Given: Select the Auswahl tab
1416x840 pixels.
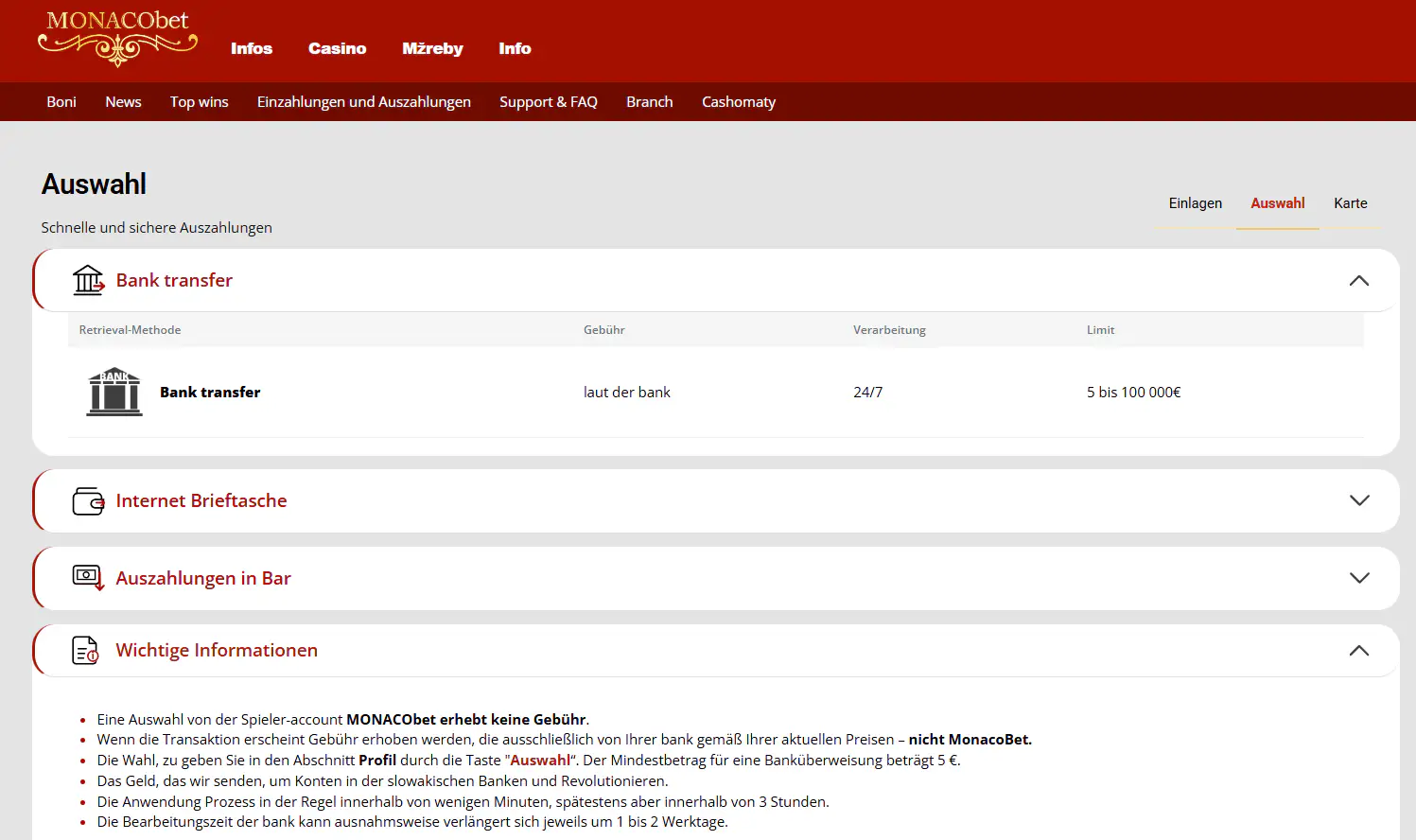Looking at the screenshot, I should click(x=1277, y=203).
